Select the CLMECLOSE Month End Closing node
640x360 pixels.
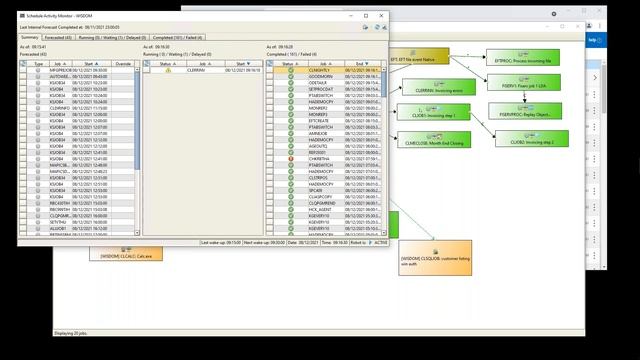pos(434,140)
